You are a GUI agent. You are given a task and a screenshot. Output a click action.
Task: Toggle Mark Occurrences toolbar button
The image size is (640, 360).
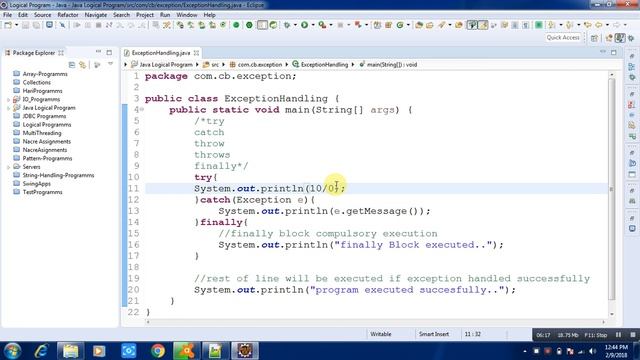[483, 25]
